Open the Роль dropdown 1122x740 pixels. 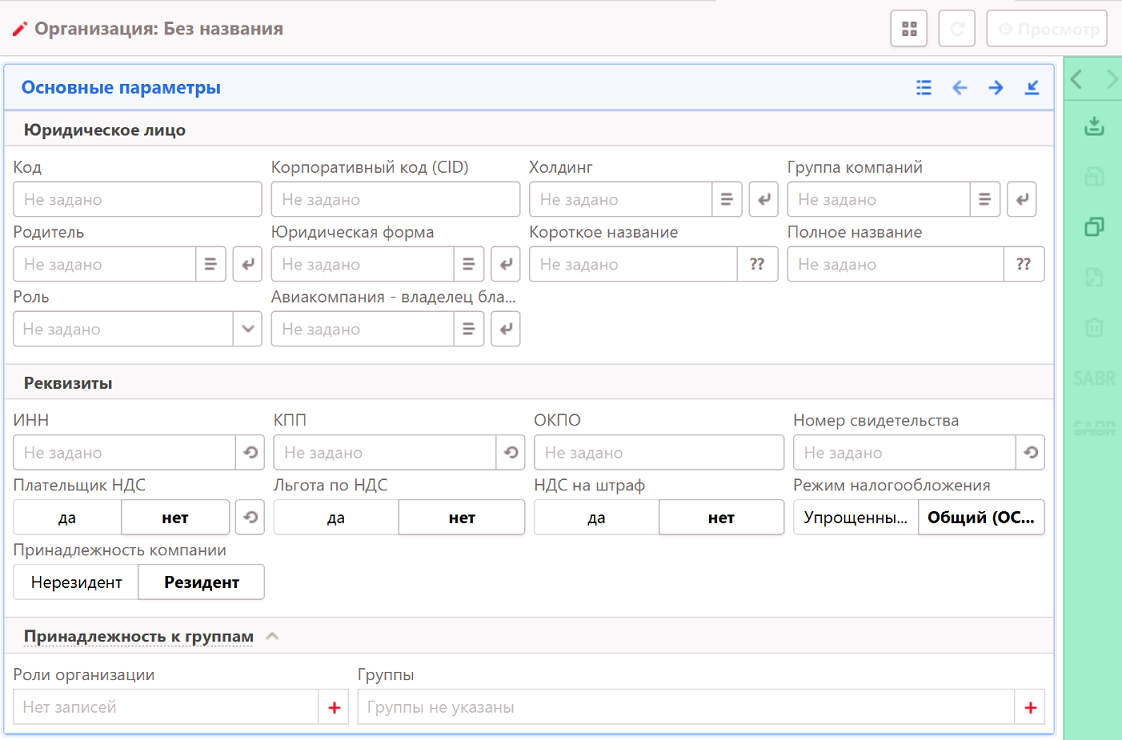click(x=248, y=329)
